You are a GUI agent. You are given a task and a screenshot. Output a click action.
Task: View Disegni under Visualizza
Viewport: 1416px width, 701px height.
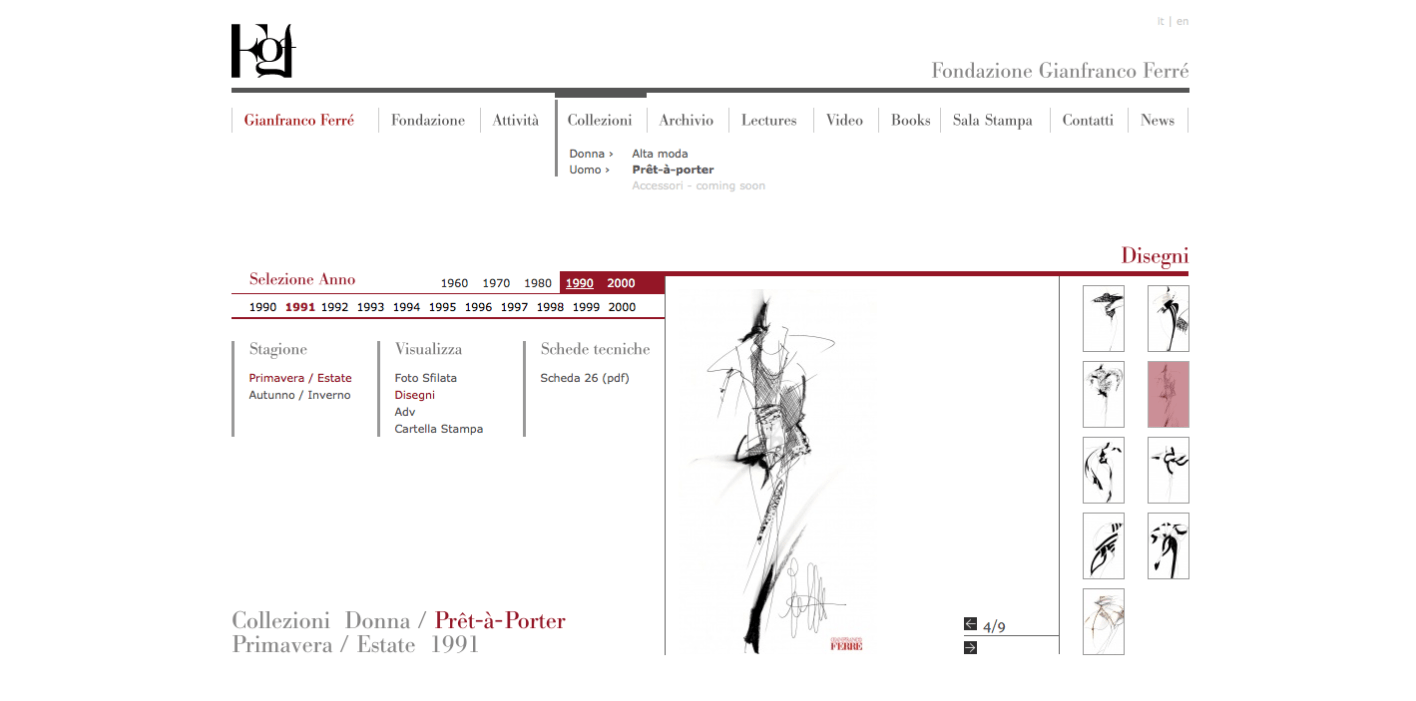point(415,396)
